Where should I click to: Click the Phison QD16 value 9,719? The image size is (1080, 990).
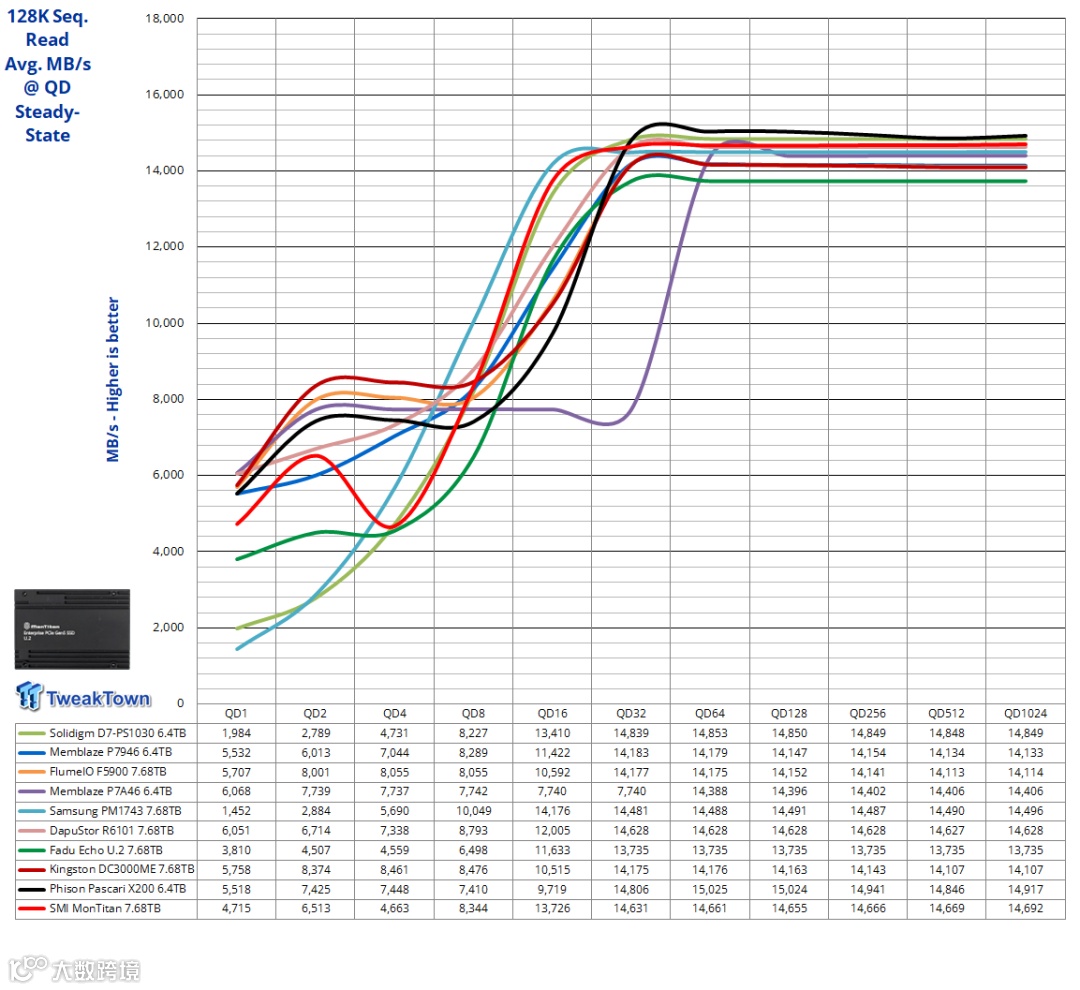coord(552,889)
